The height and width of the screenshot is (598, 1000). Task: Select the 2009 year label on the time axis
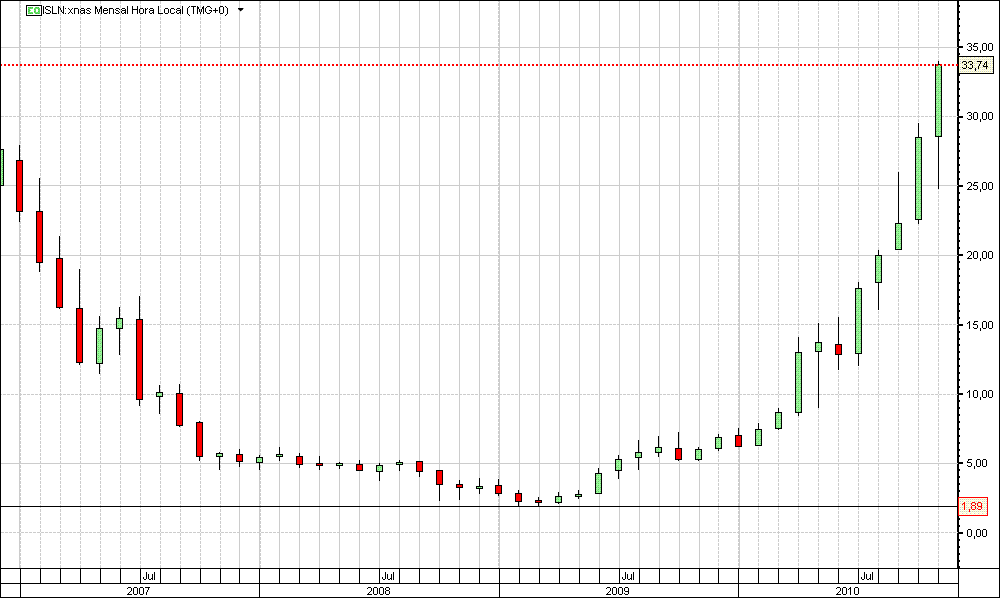coord(617,591)
